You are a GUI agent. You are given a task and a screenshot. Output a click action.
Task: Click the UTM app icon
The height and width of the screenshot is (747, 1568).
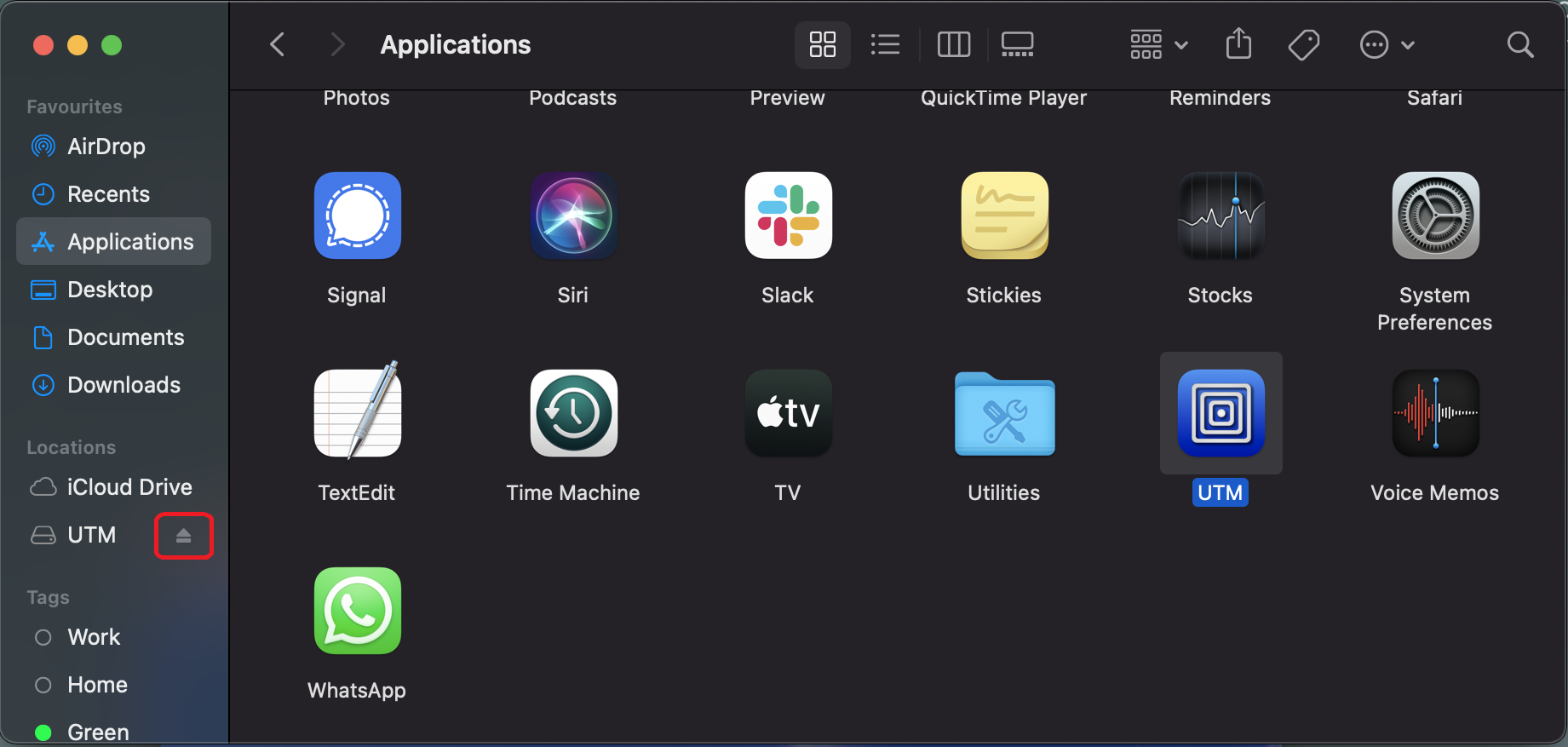[1221, 413]
